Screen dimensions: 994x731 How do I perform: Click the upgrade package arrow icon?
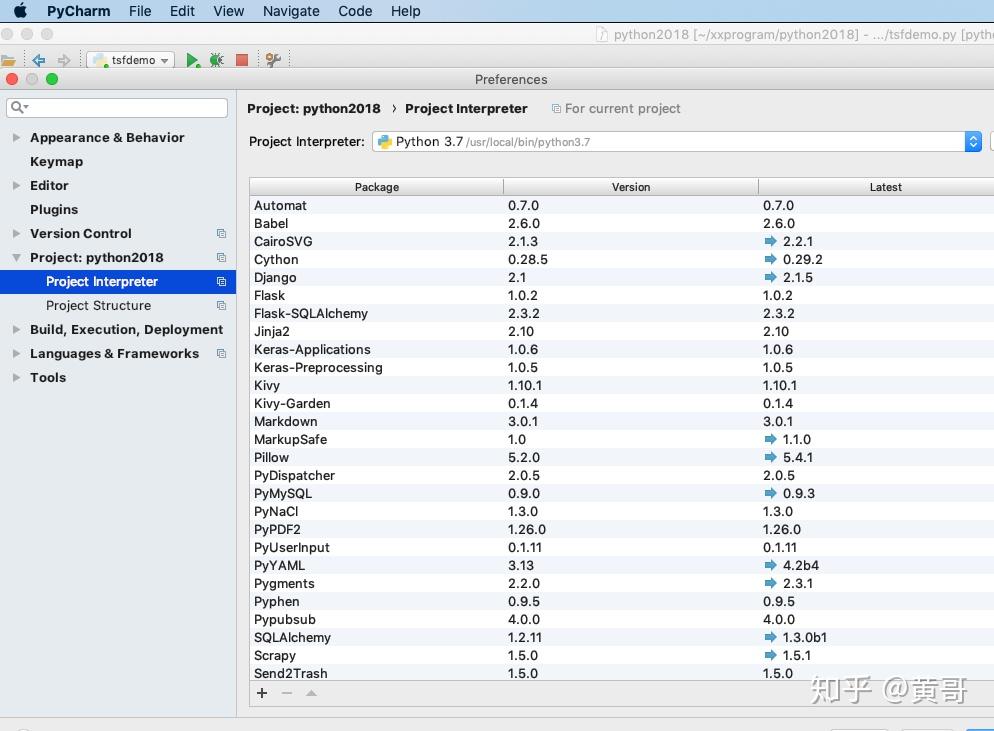click(311, 693)
